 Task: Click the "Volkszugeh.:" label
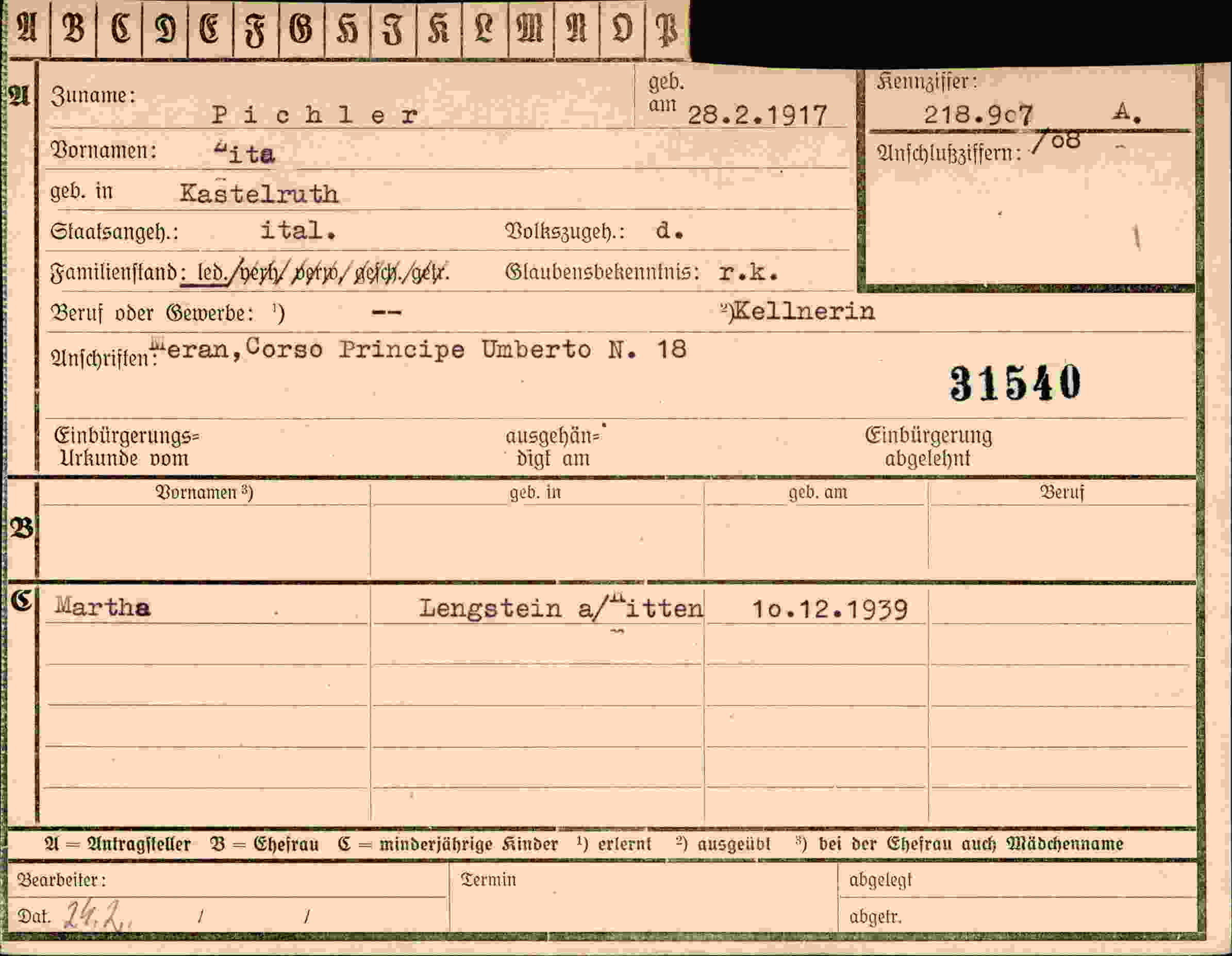[x=564, y=231]
